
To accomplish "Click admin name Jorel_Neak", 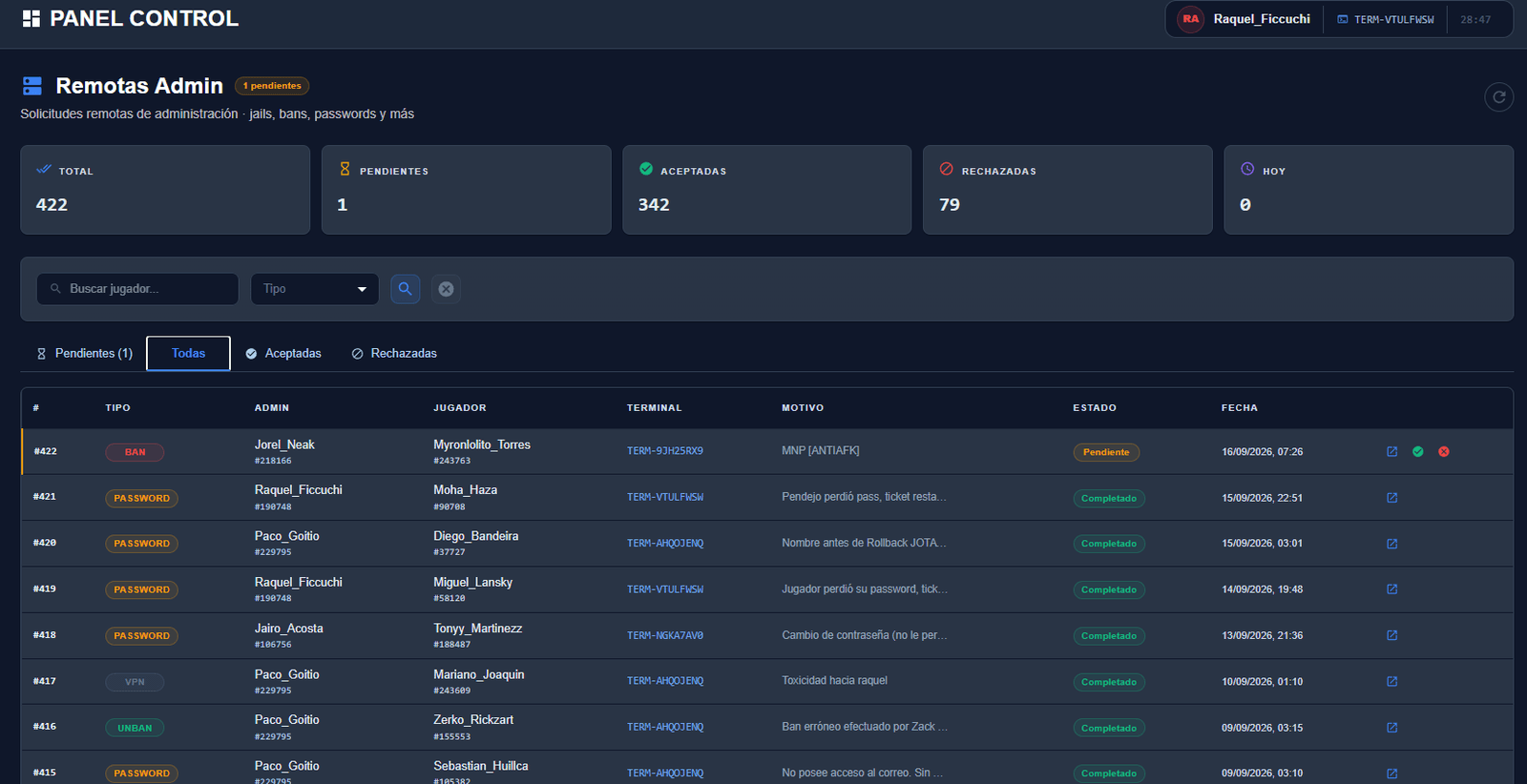I will pos(284,444).
